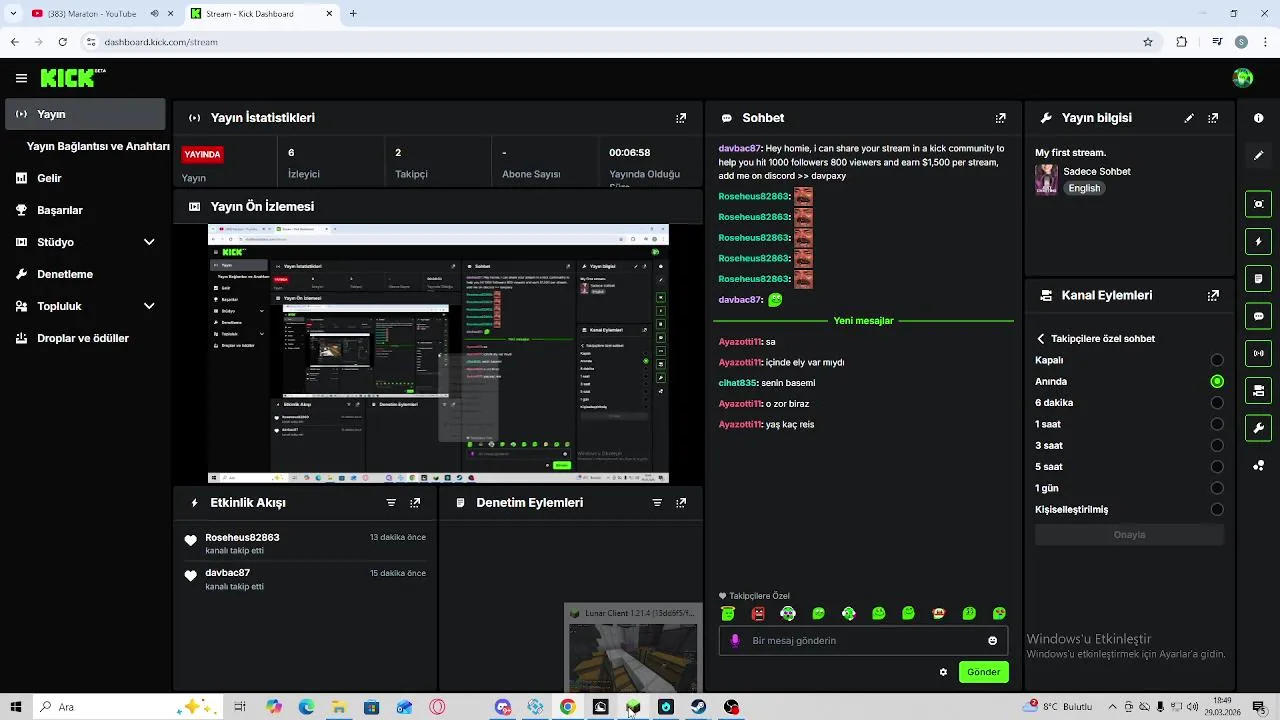1280x720 pixels.
Task: Select the 1 saat radio option
Action: tap(1217, 424)
